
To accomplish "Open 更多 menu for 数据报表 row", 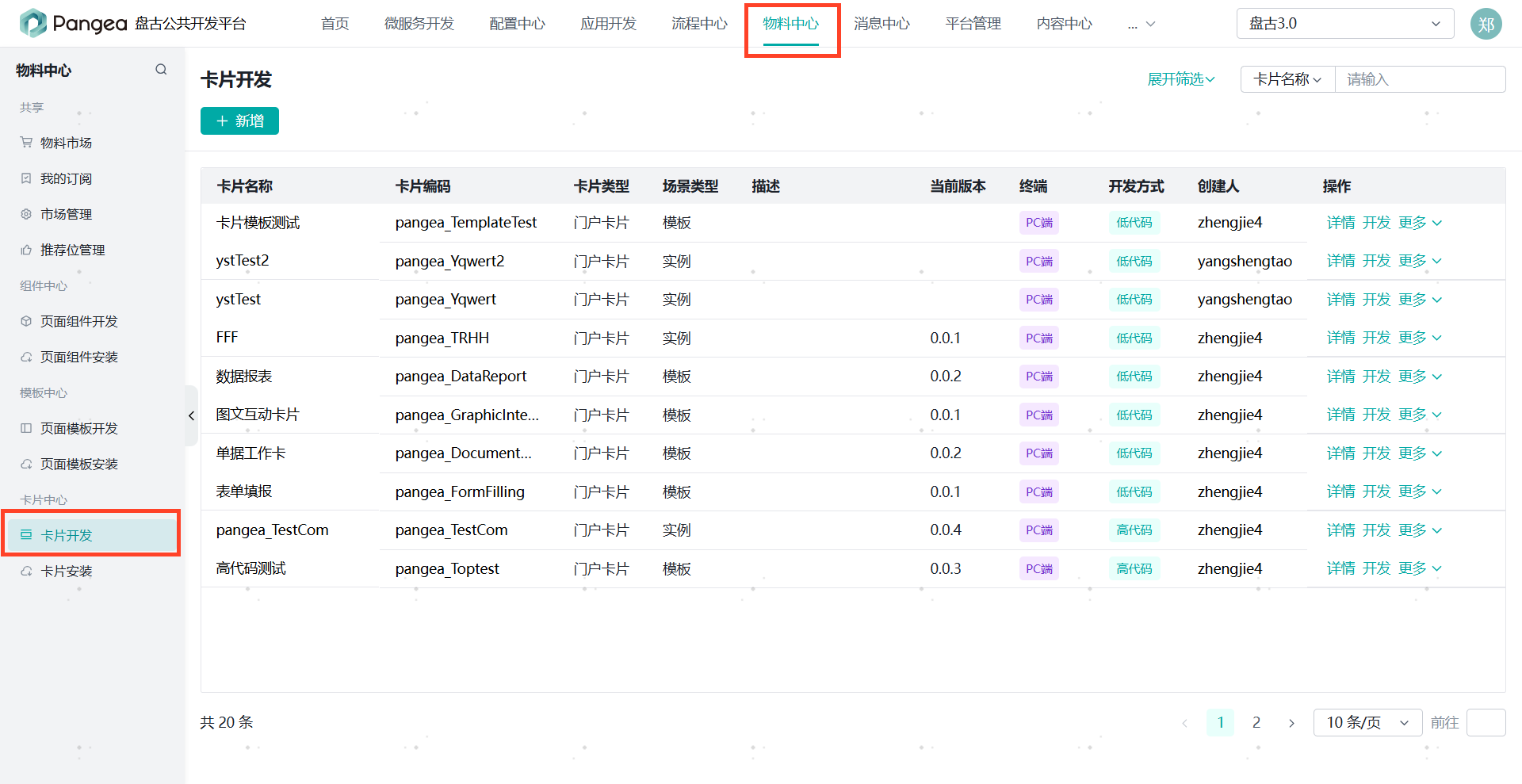I will click(x=1420, y=377).
